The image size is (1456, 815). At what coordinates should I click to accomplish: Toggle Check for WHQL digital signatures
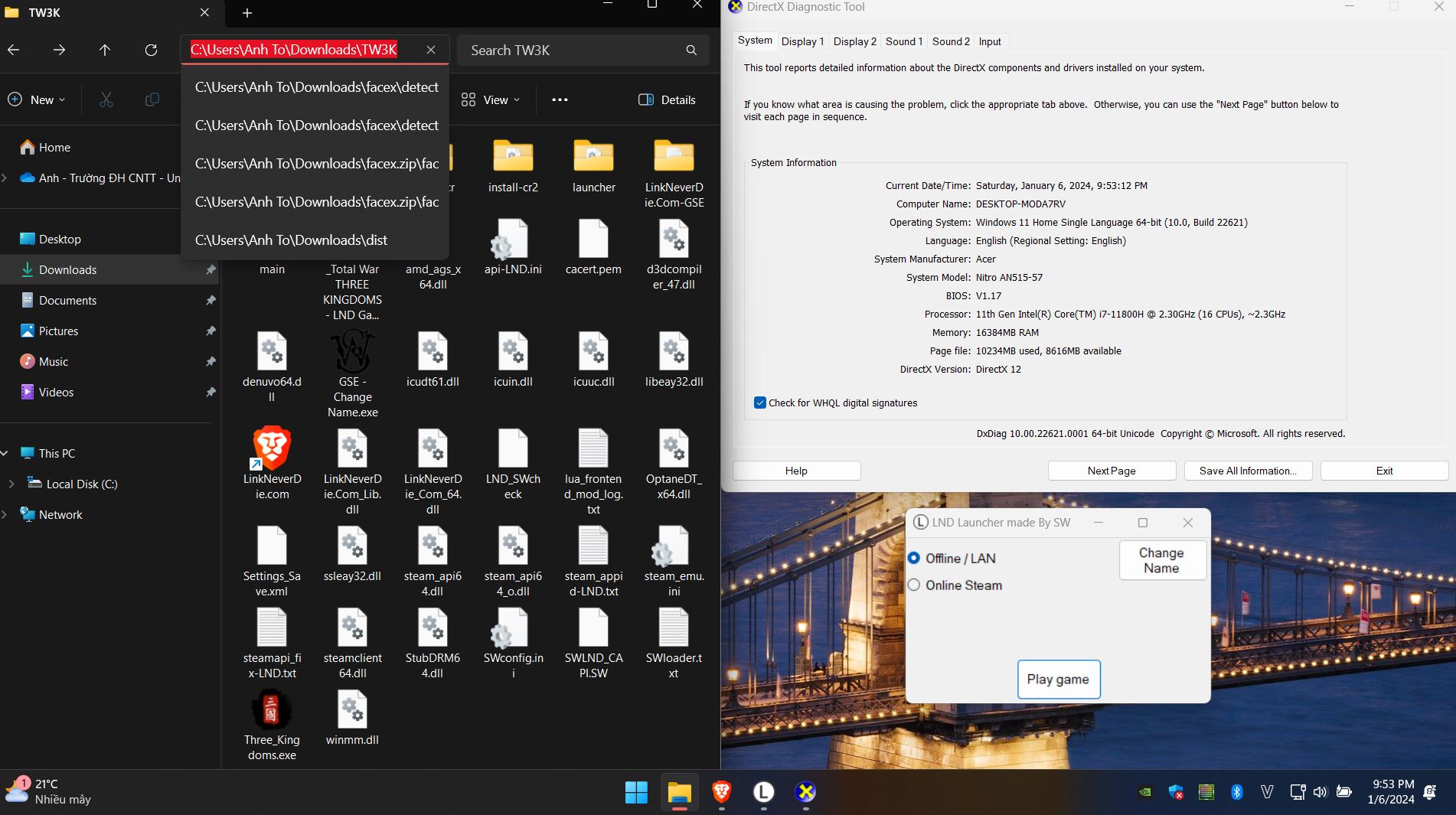coord(760,403)
